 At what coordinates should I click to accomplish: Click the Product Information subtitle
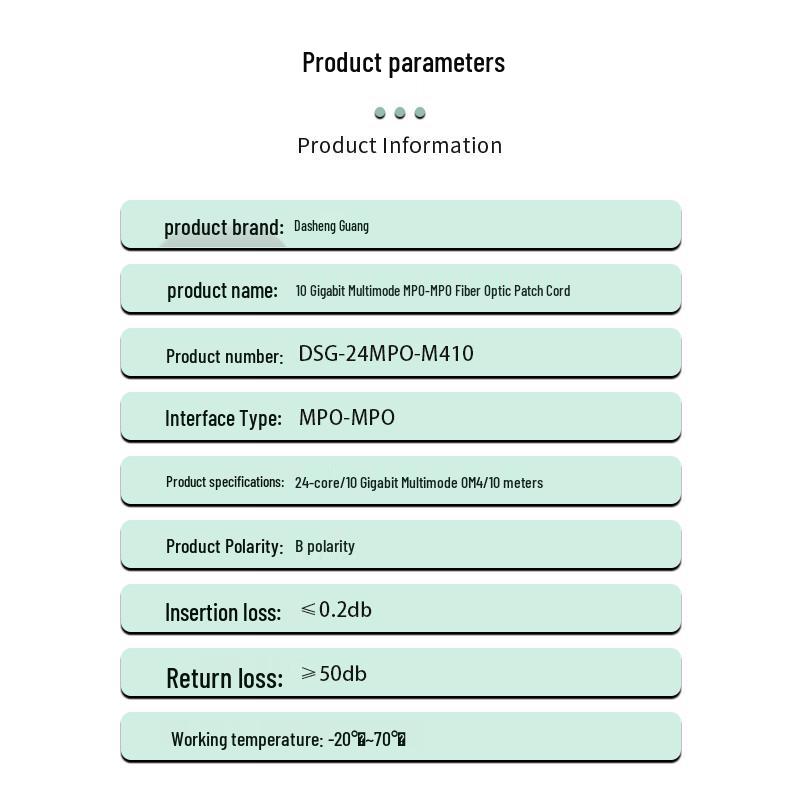[x=400, y=145]
